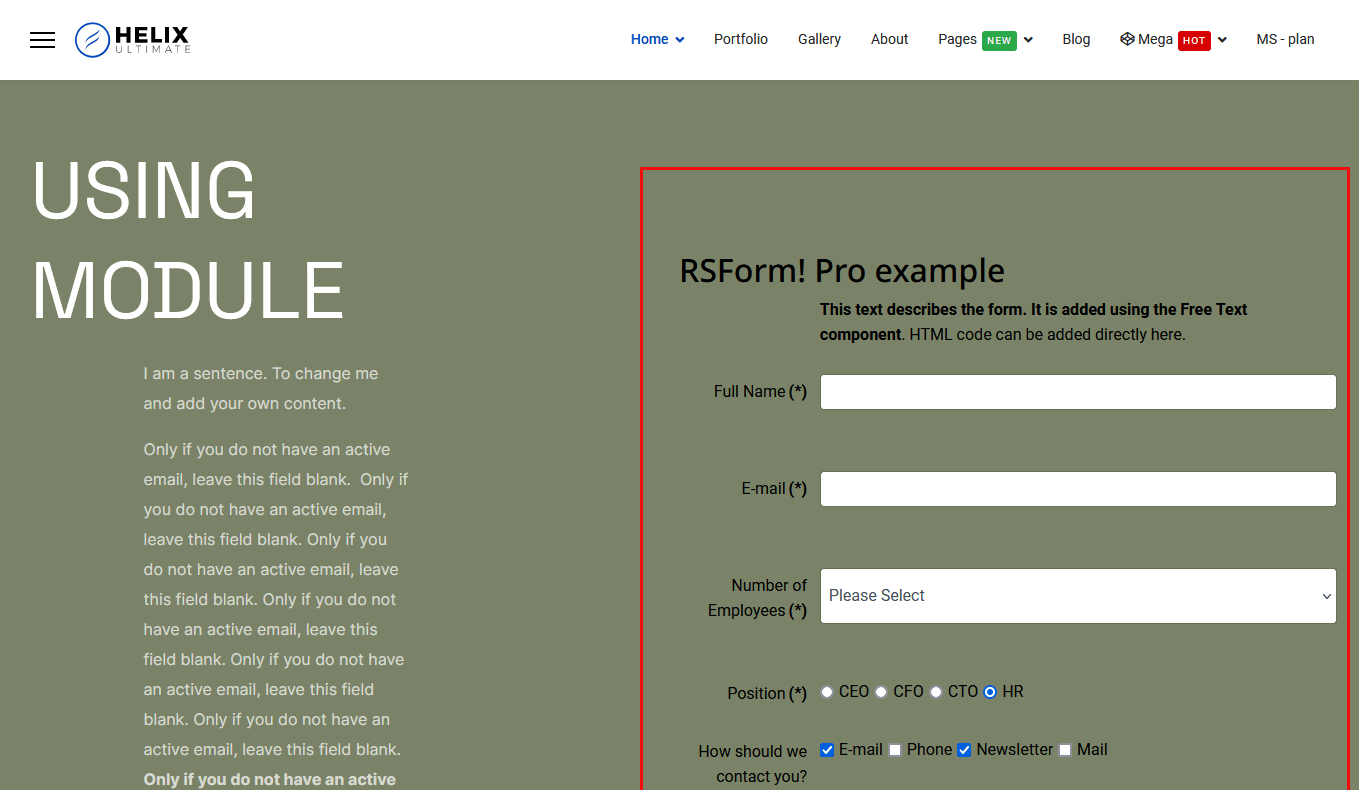Go to the Gallery page
The height and width of the screenshot is (790, 1359).
pyautogui.click(x=819, y=39)
